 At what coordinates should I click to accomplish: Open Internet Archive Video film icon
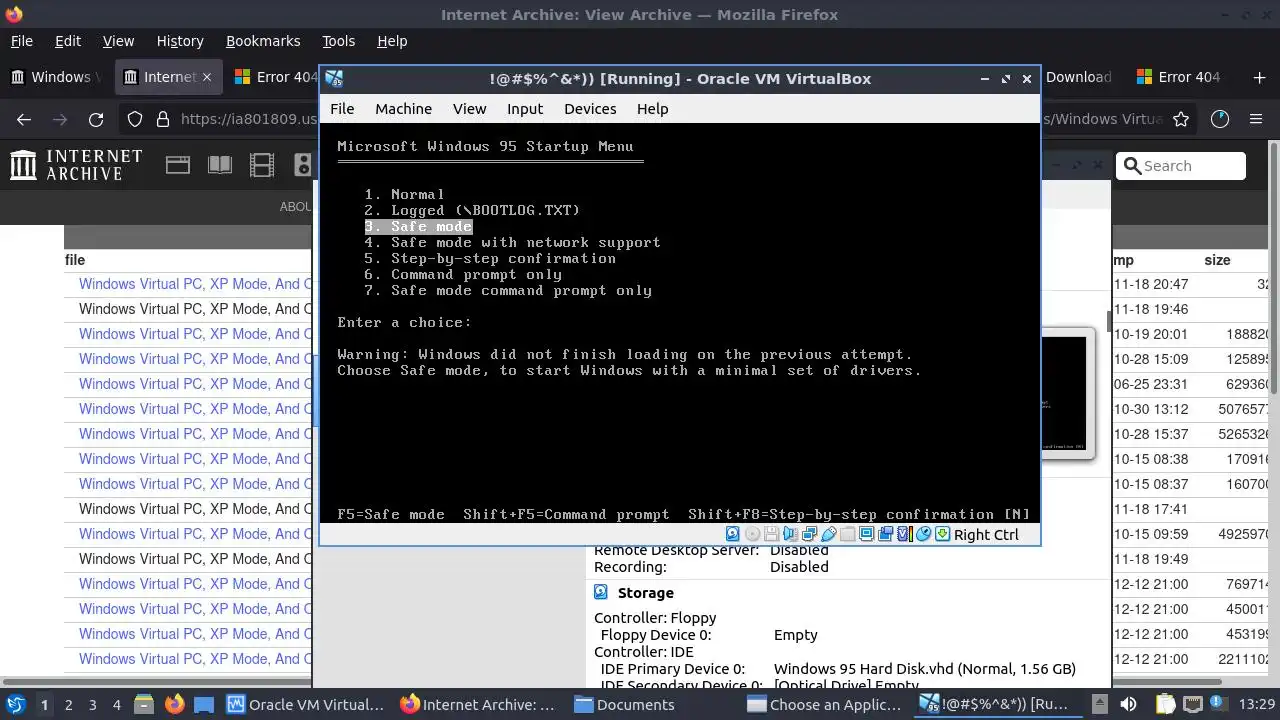[x=261, y=165]
